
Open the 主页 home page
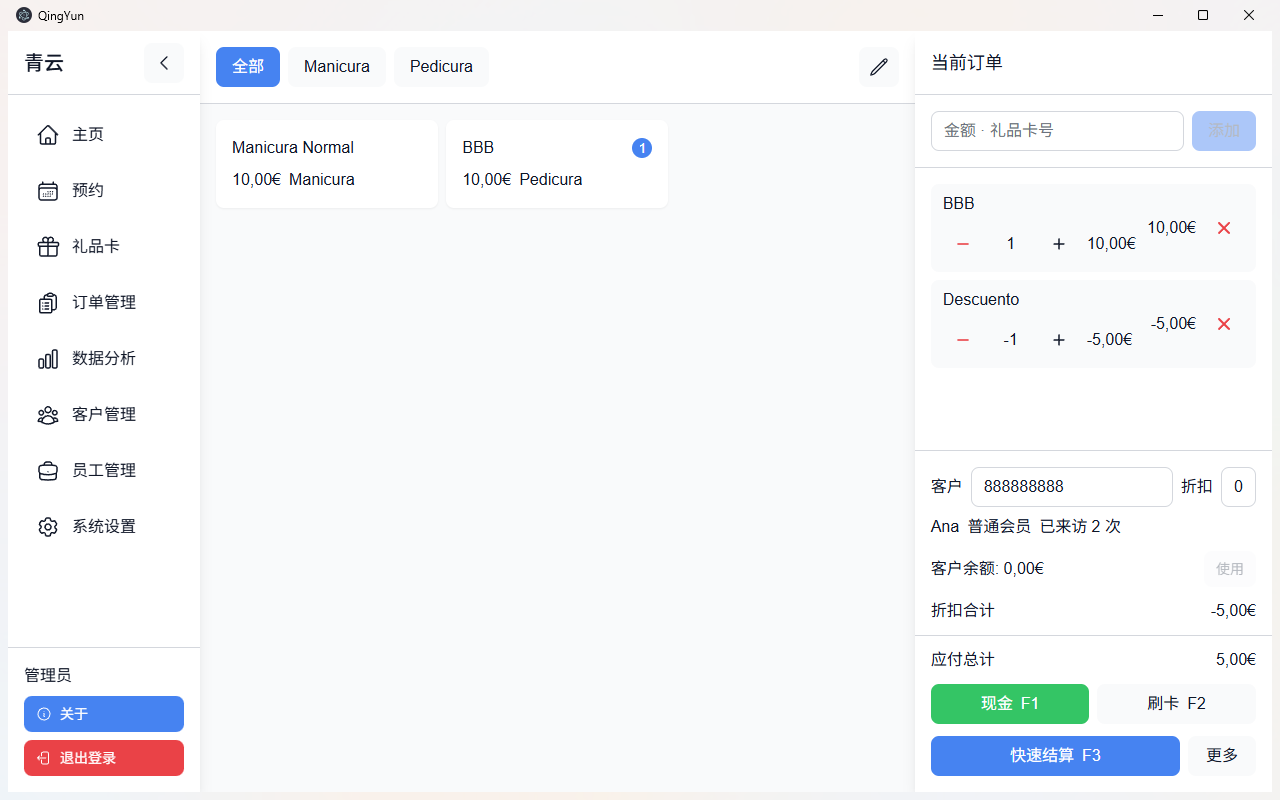[104, 134]
